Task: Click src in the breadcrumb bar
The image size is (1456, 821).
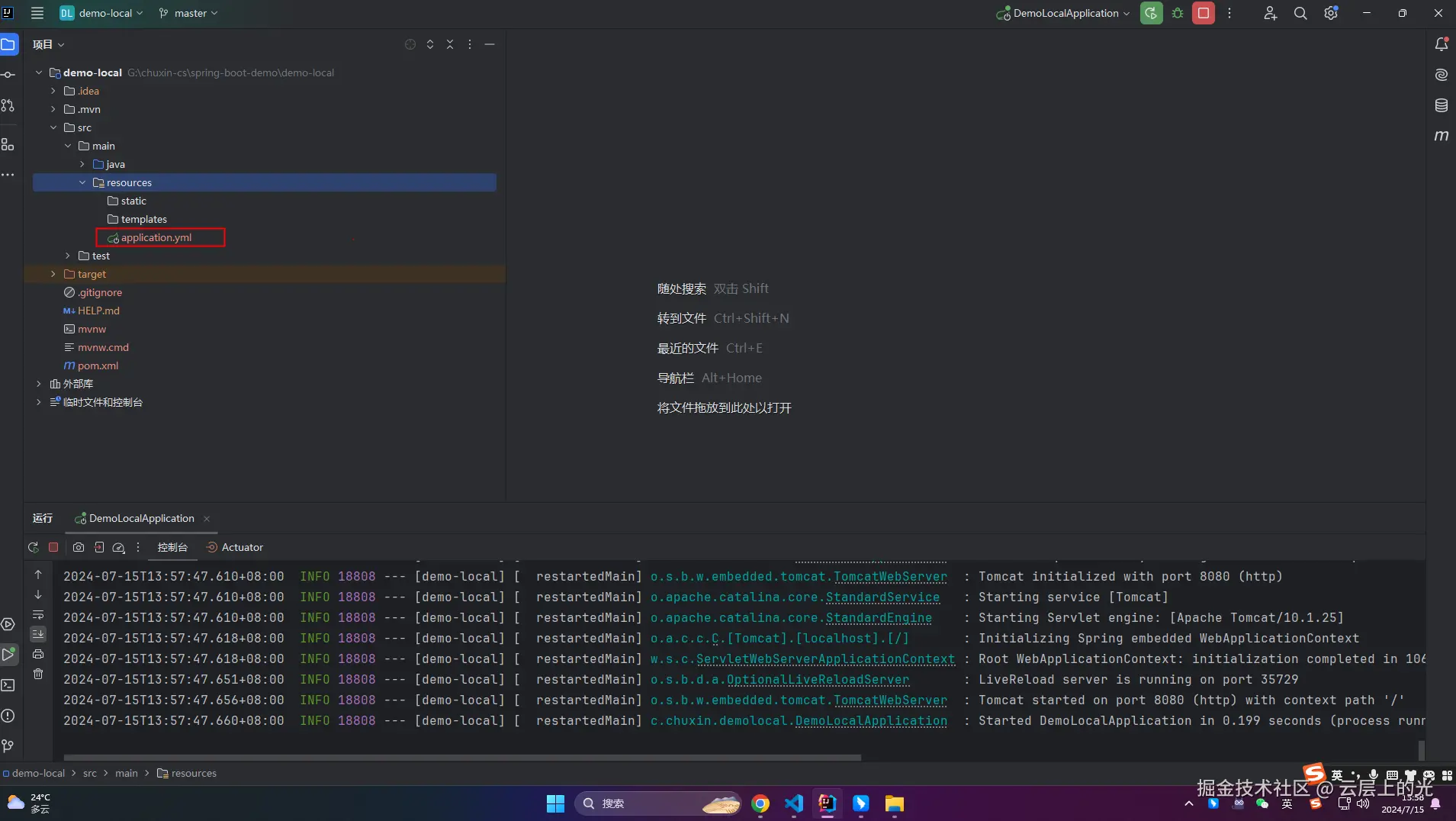Action: point(90,773)
